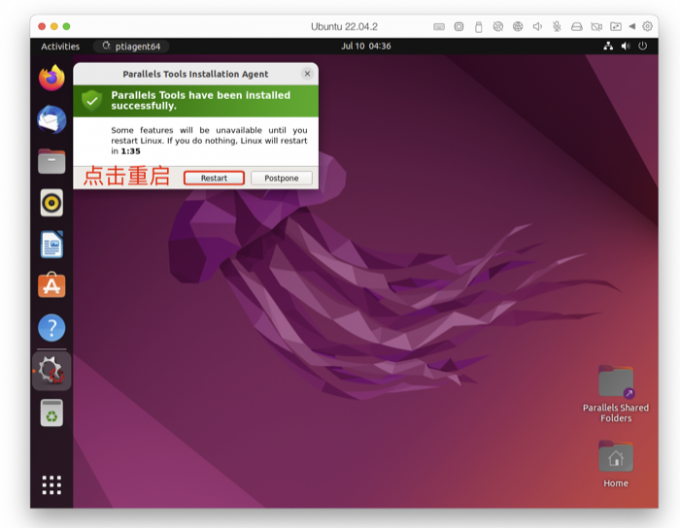Launch Thunderbird Mail from the dock
Image resolution: width=680 pixels, height=528 pixels.
coord(52,119)
